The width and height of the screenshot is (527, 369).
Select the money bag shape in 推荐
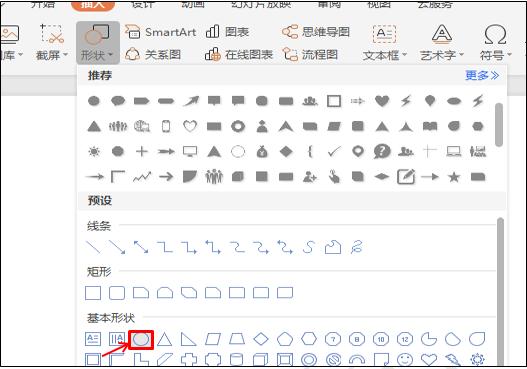click(x=262, y=152)
